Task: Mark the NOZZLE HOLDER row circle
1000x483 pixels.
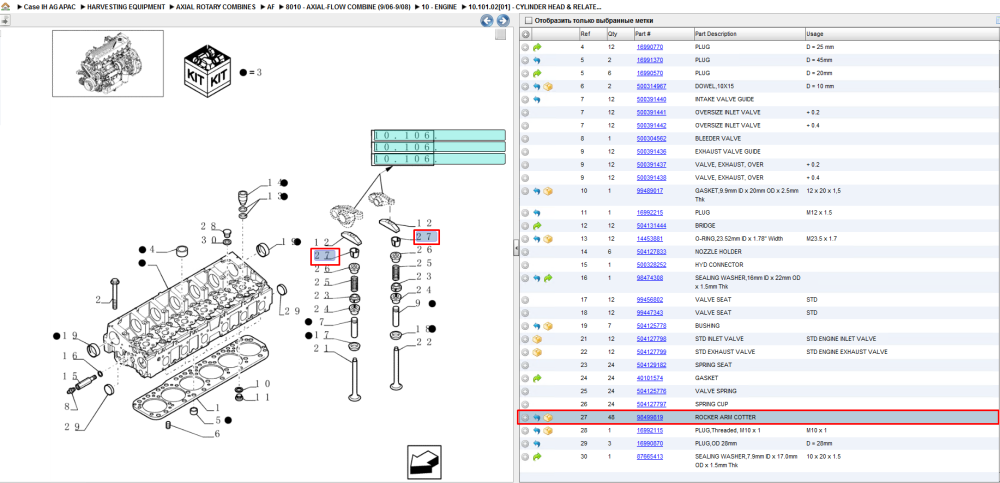Action: coord(526,252)
